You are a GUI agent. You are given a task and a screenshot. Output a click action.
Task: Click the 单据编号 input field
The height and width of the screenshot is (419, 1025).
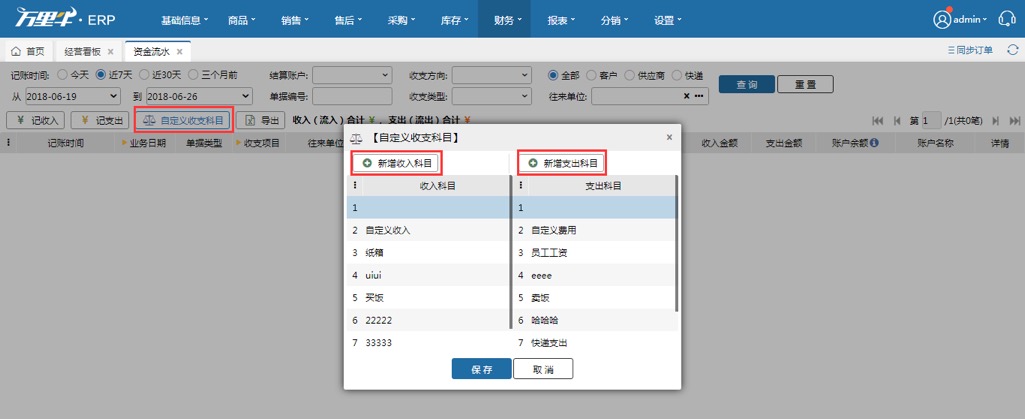pyautogui.click(x=352, y=96)
